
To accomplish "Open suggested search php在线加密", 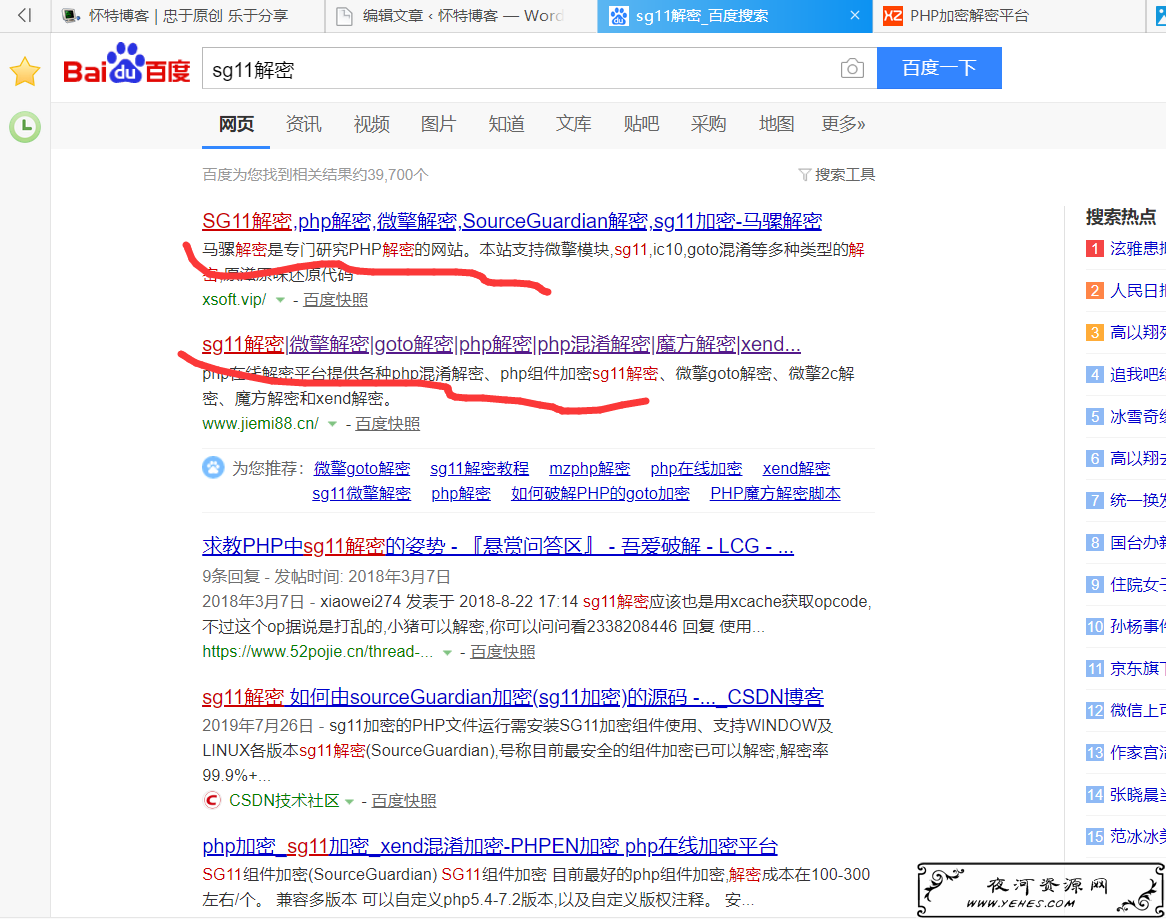I will click(696, 468).
